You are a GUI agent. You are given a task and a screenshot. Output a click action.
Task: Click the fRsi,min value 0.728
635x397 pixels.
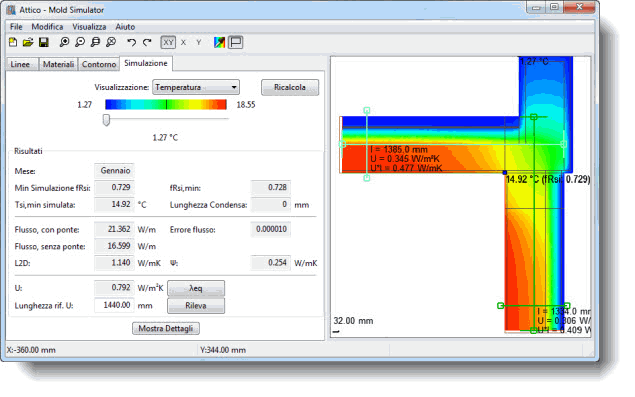point(271,187)
